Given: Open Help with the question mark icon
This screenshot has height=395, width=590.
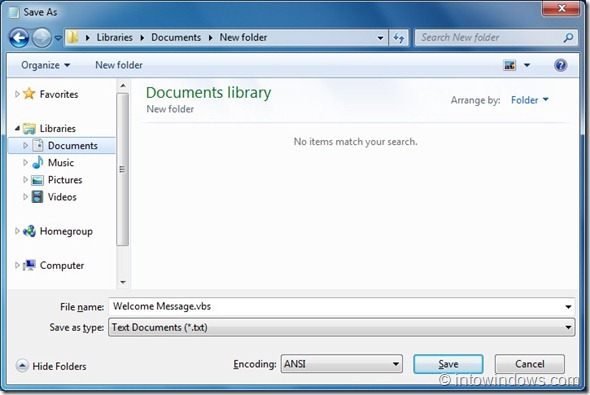Looking at the screenshot, I should click(x=560, y=65).
